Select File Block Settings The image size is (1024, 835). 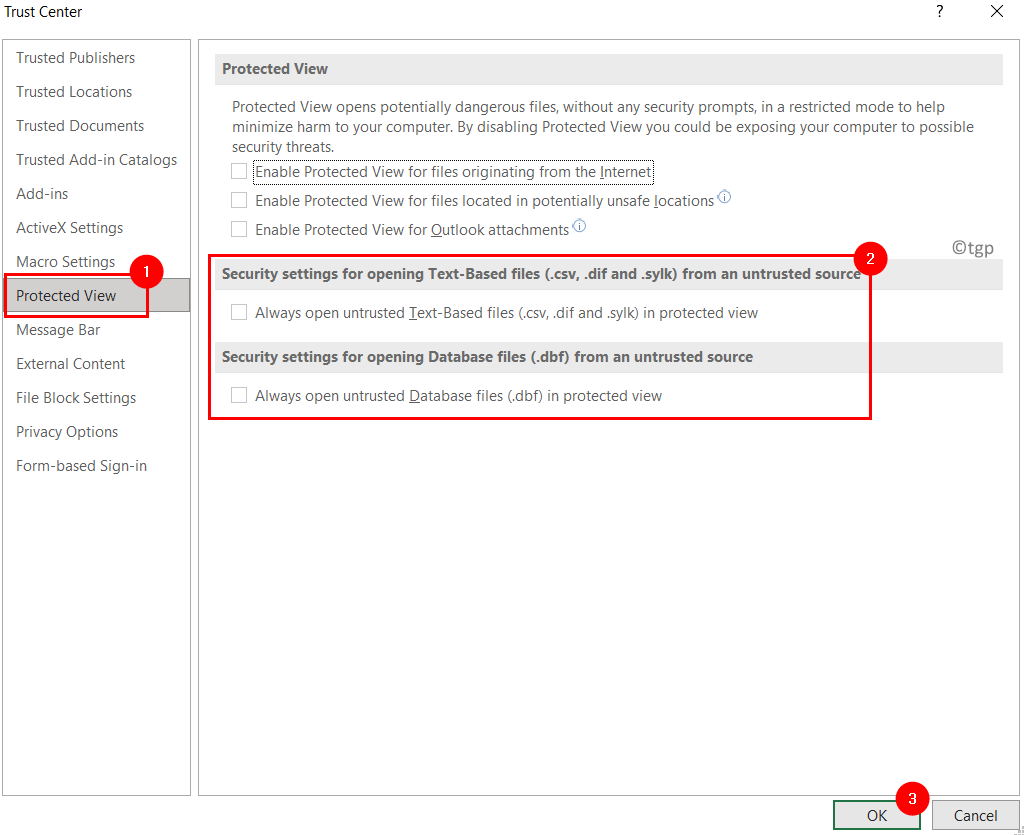click(75, 397)
